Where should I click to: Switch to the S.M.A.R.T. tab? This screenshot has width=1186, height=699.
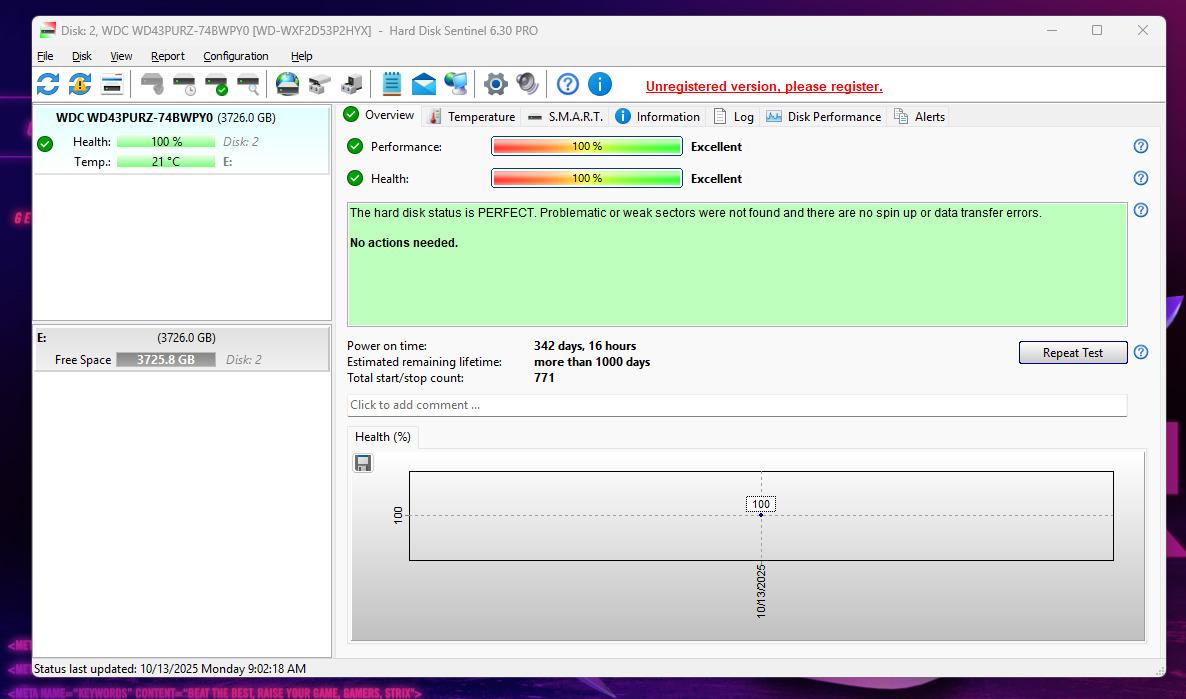565,116
